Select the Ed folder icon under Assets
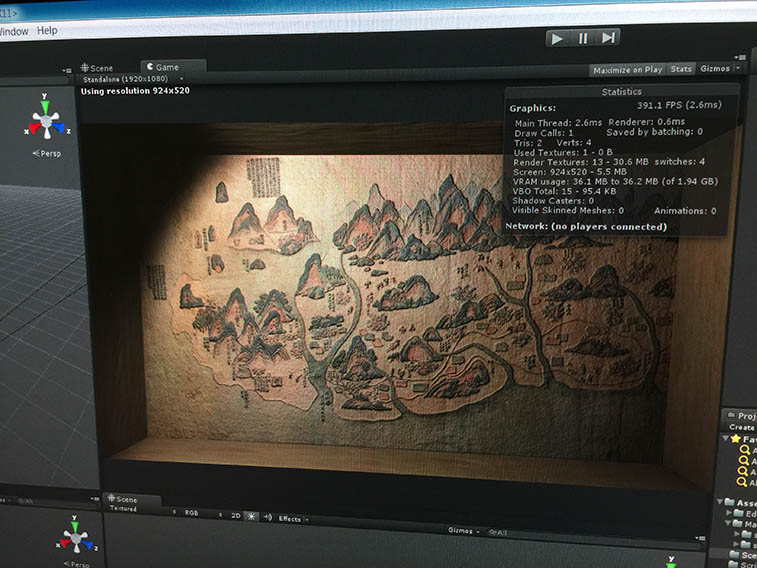The image size is (757, 568). [739, 513]
